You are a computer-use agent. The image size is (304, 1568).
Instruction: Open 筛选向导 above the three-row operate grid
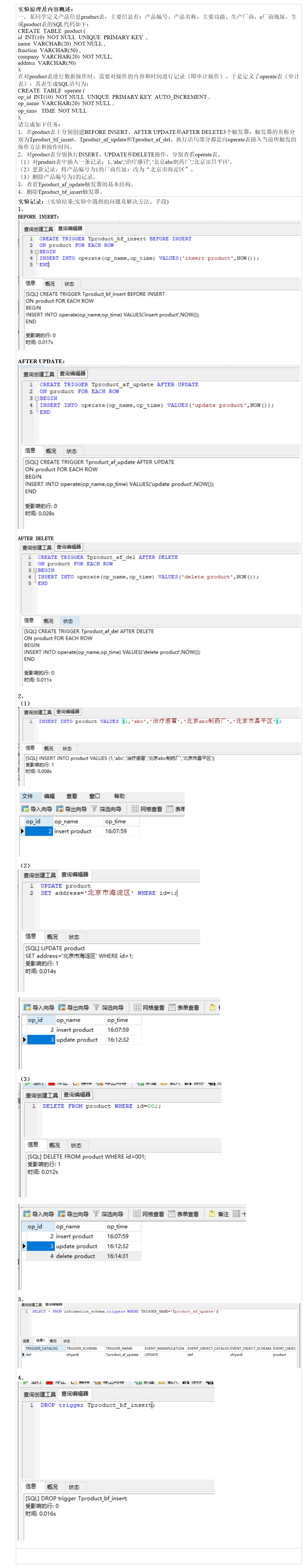pos(108,1214)
